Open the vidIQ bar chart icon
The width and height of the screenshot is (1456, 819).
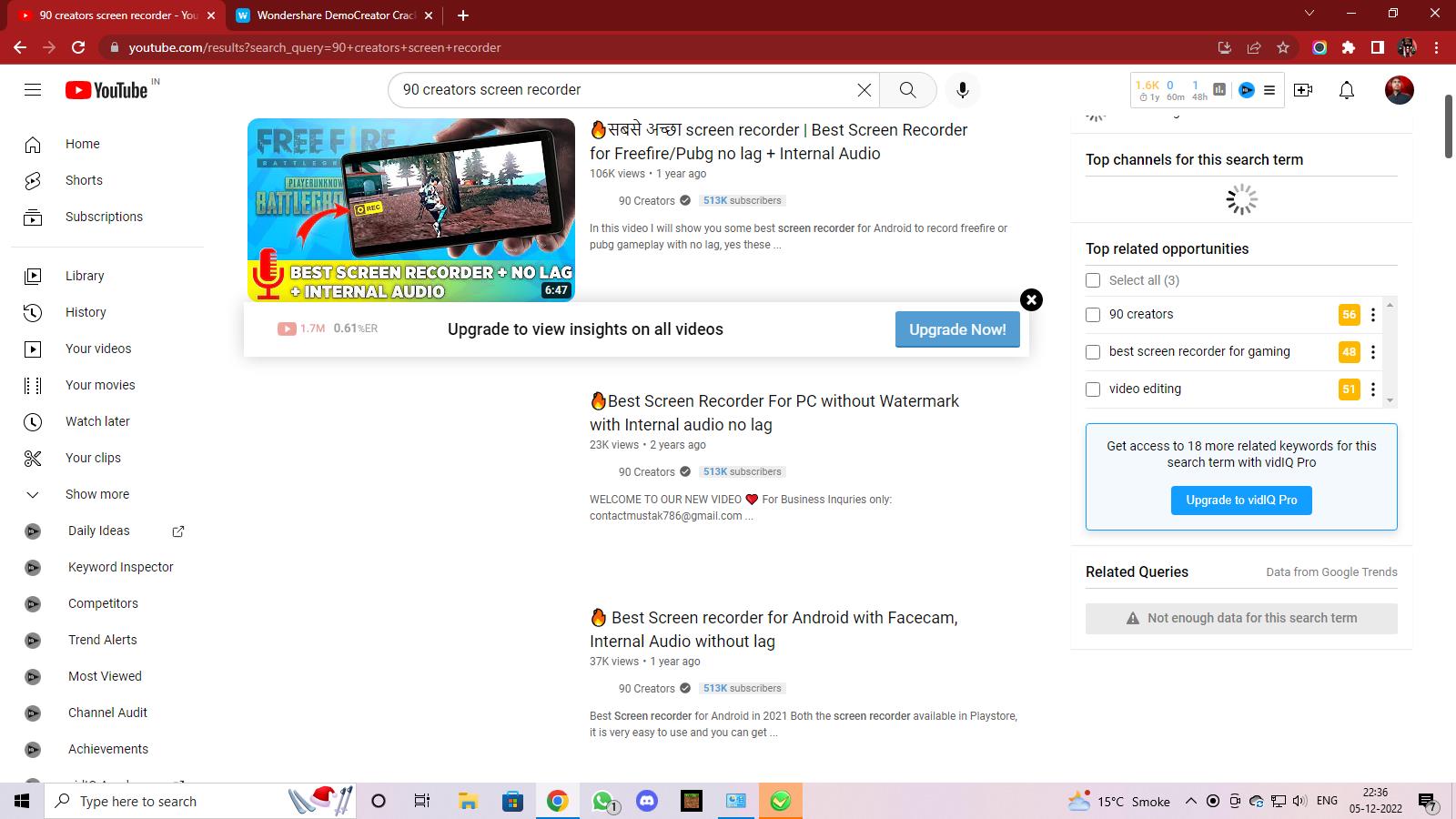pyautogui.click(x=1219, y=89)
